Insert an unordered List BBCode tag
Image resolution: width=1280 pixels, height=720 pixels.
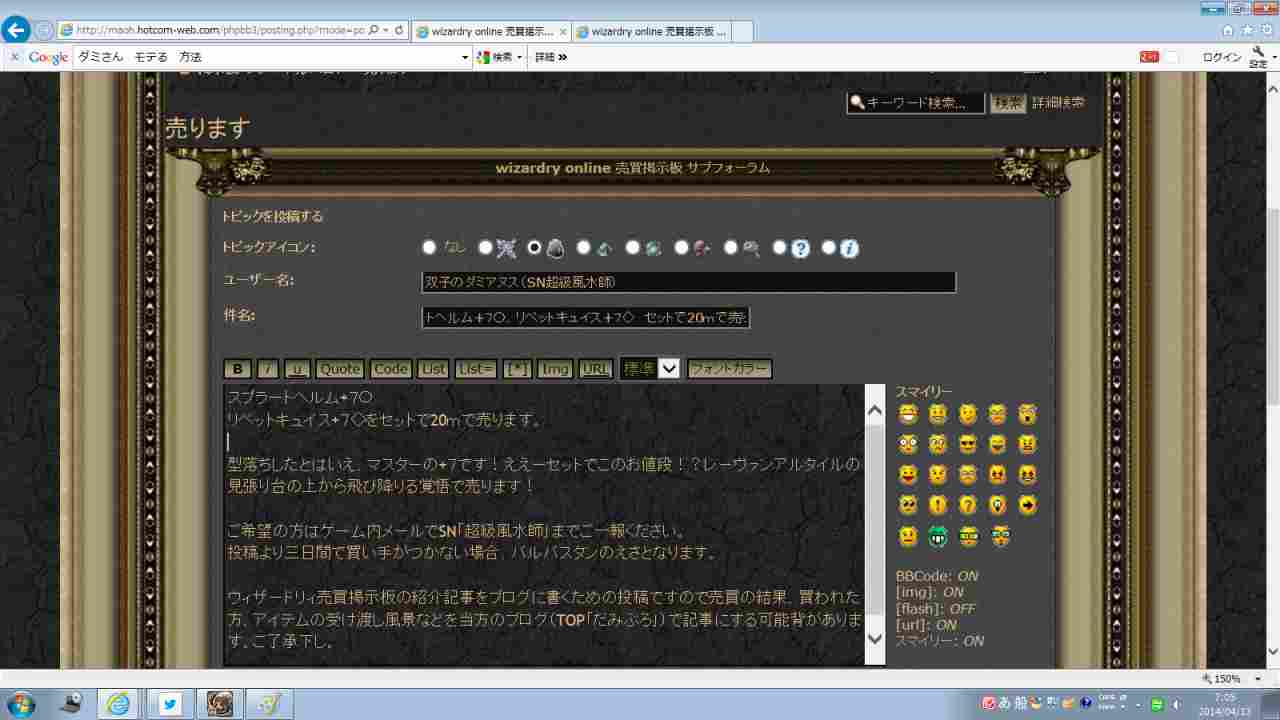click(x=433, y=369)
